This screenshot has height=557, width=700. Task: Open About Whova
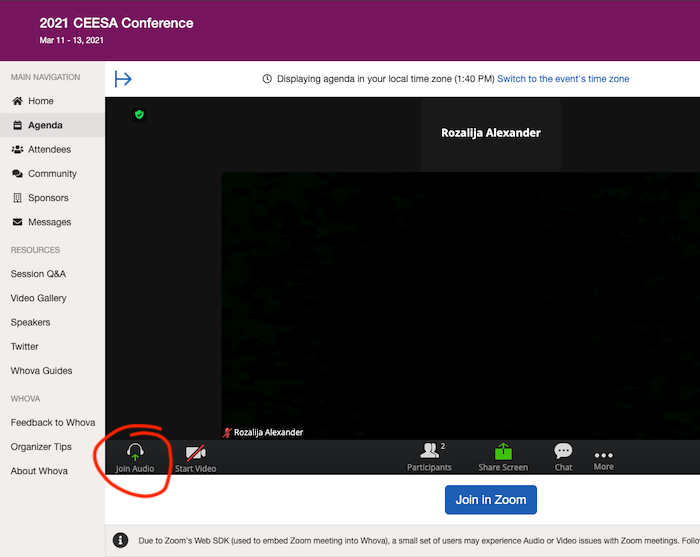39,471
